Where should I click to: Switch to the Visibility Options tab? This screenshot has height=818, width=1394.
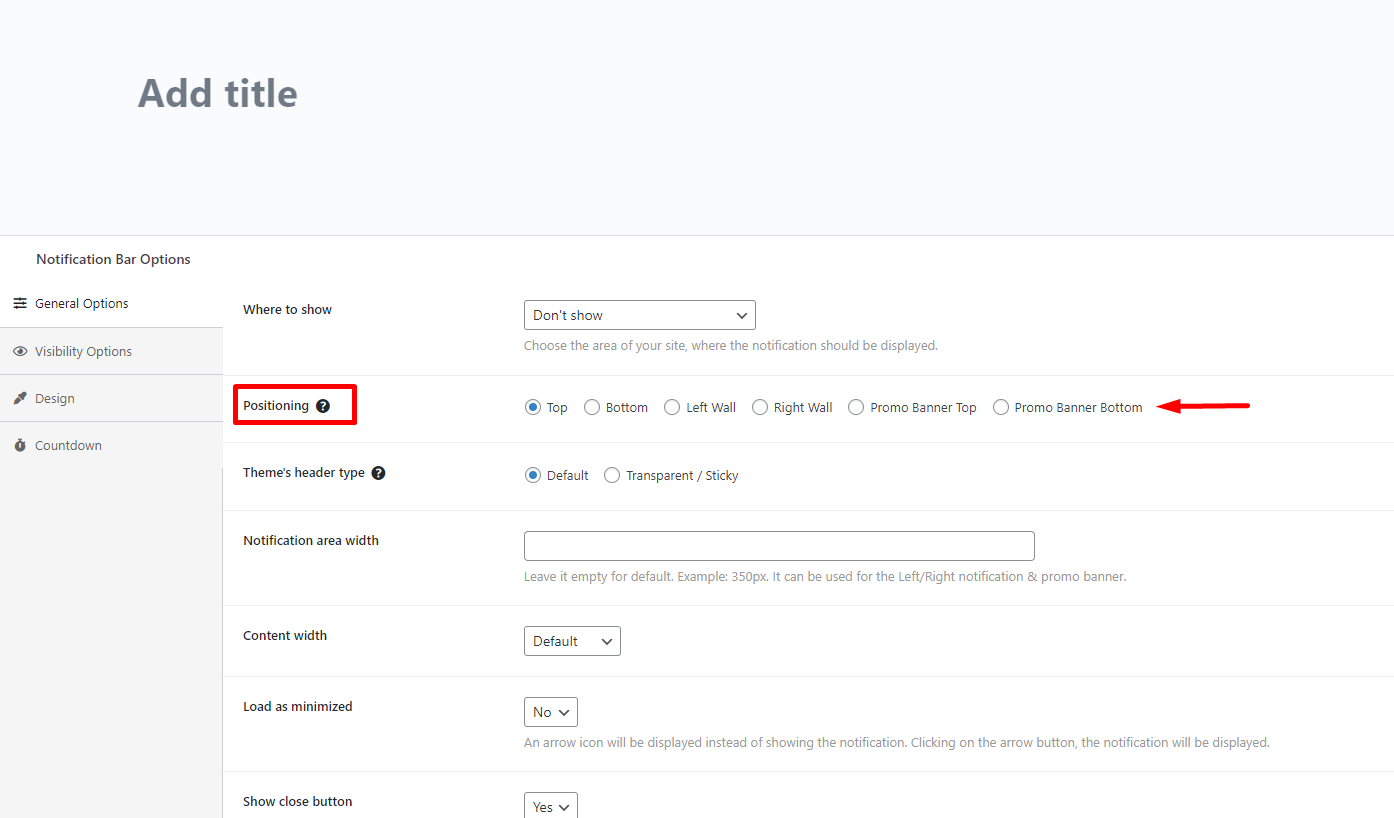pyautogui.click(x=83, y=351)
